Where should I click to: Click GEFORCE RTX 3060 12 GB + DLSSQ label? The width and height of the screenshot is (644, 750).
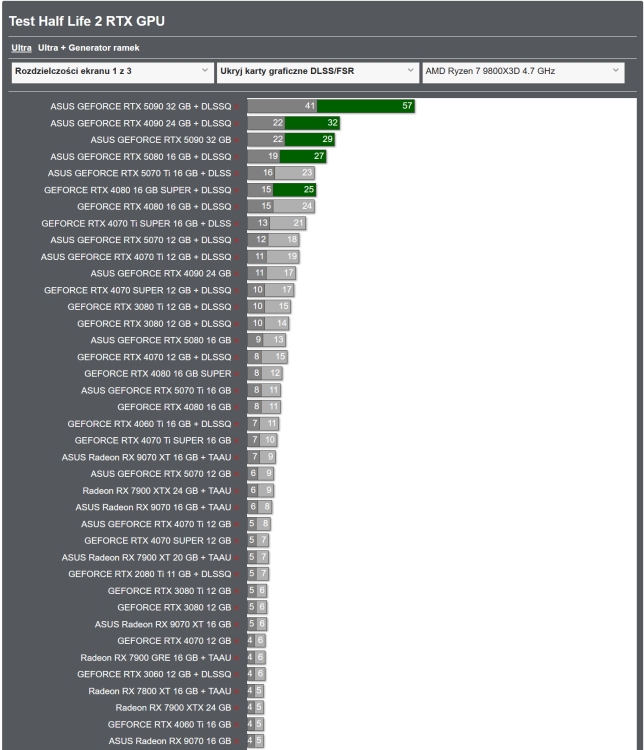[154, 674]
